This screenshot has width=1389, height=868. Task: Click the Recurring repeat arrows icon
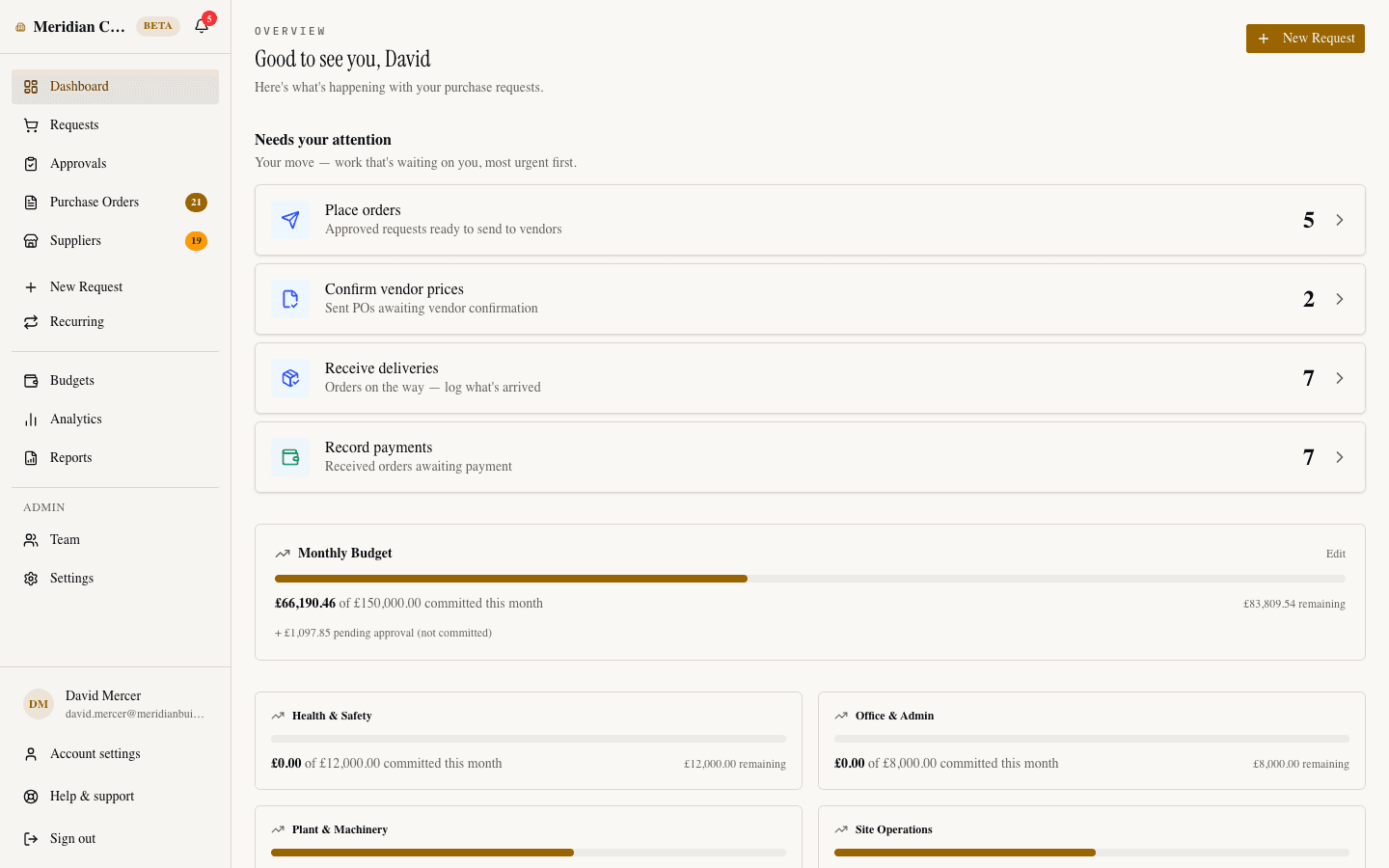click(31, 322)
